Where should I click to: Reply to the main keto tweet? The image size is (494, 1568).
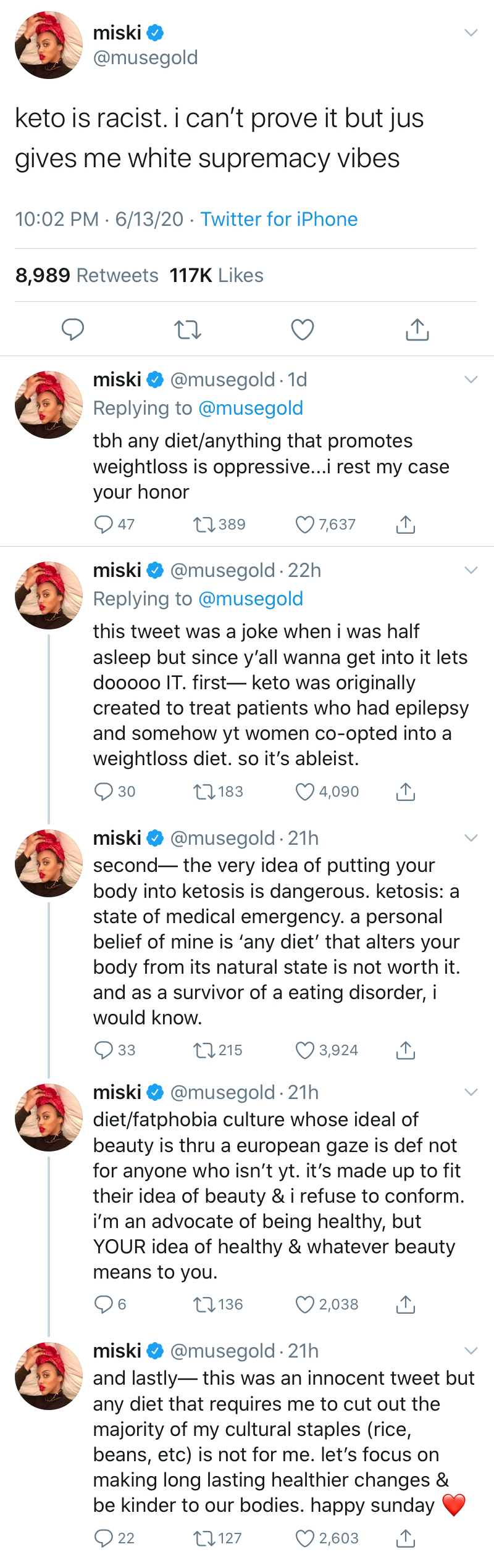(73, 330)
